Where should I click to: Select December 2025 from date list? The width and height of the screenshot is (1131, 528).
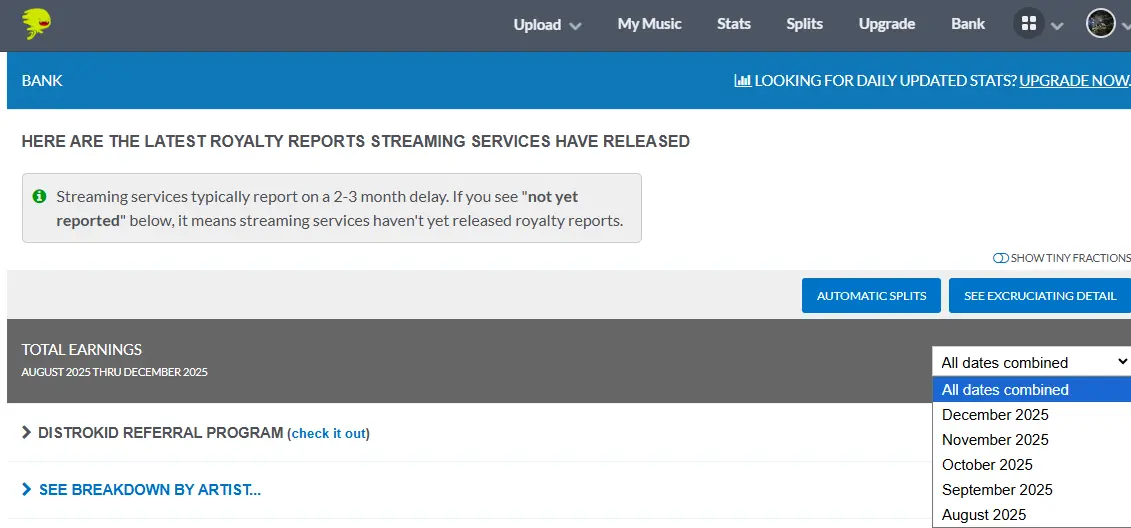(1031, 415)
